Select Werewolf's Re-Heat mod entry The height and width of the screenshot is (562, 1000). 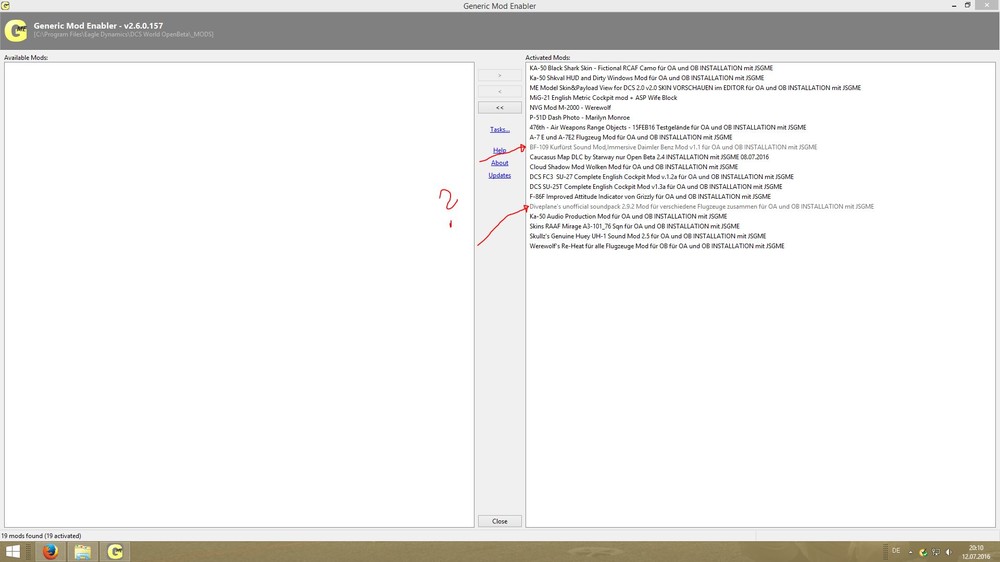656,246
